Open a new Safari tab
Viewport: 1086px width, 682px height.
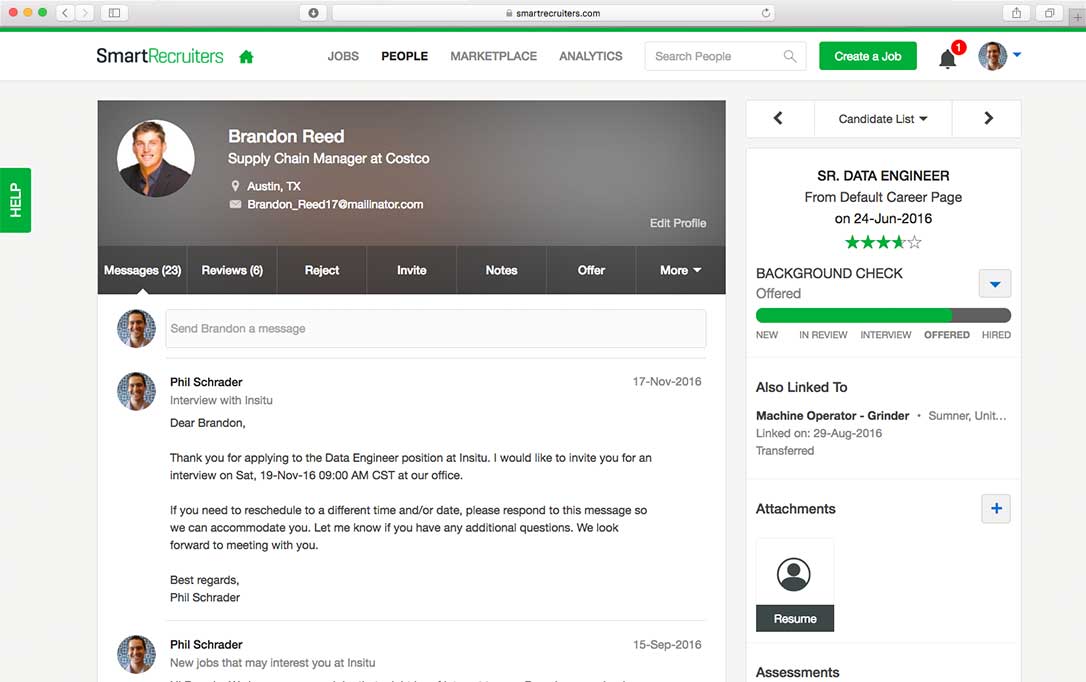point(1077,17)
